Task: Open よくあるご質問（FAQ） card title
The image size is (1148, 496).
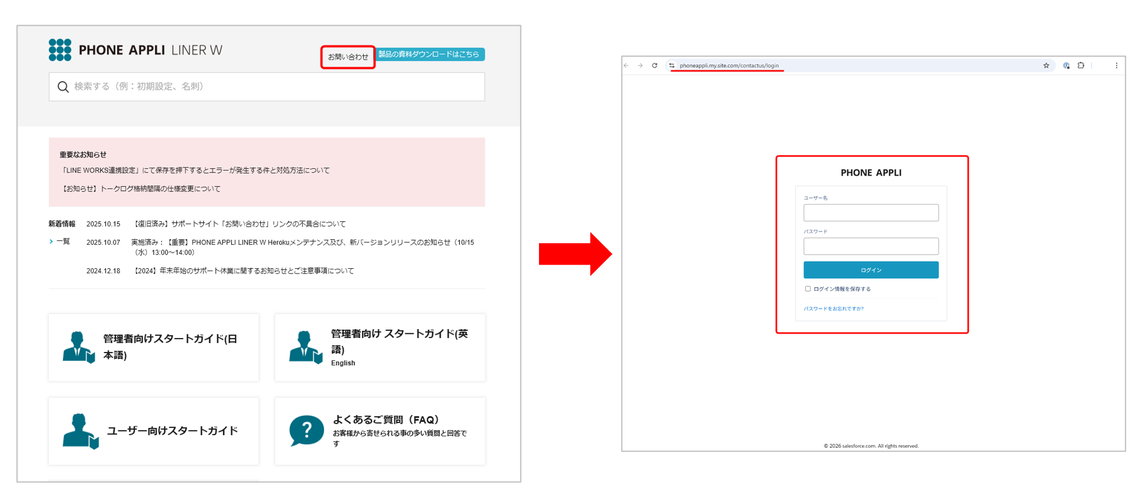Action: (387, 420)
